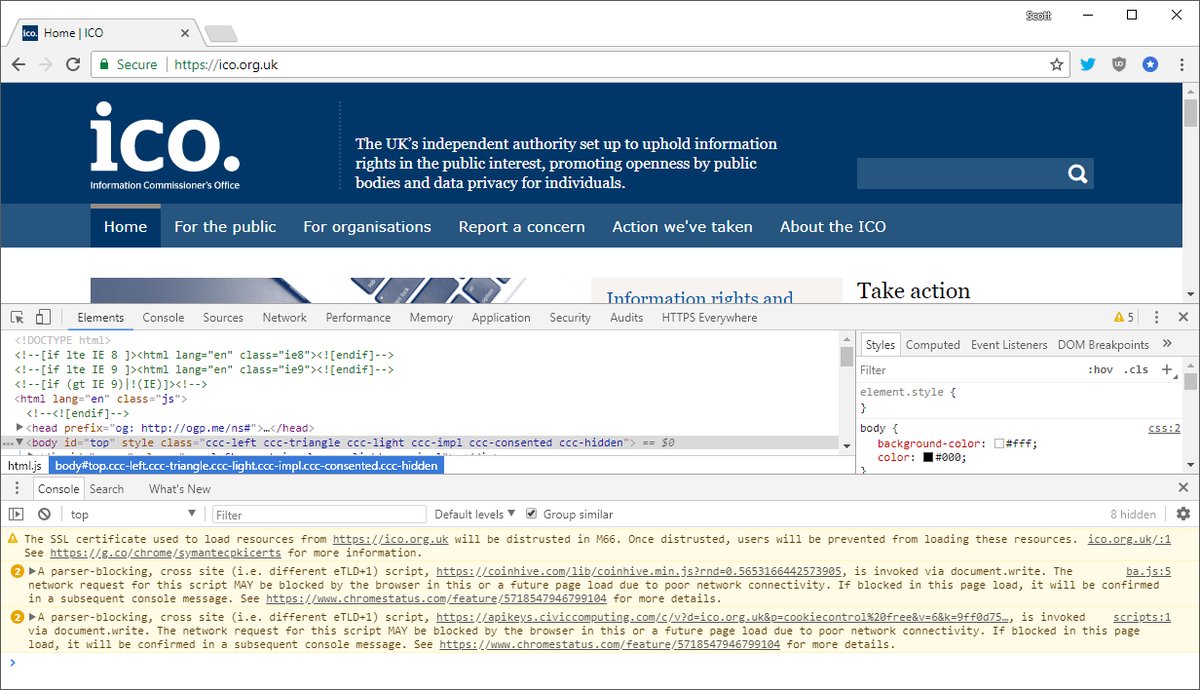This screenshot has width=1200, height=690.
Task: Click the ICO website search box
Action: [x=959, y=173]
